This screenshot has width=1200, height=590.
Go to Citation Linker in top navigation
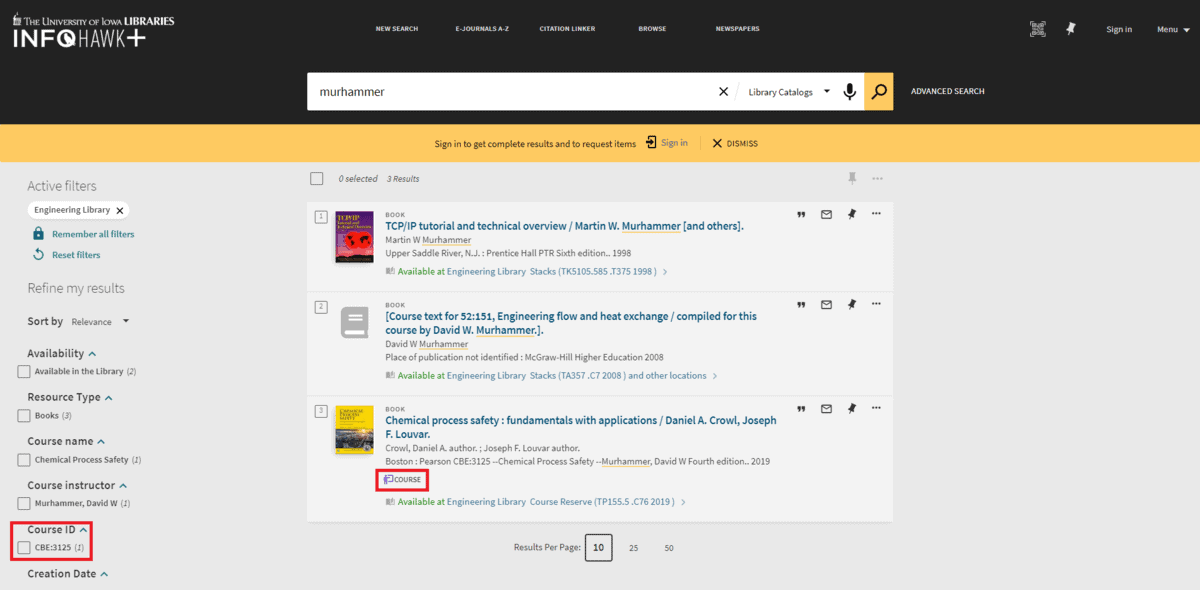[567, 29]
